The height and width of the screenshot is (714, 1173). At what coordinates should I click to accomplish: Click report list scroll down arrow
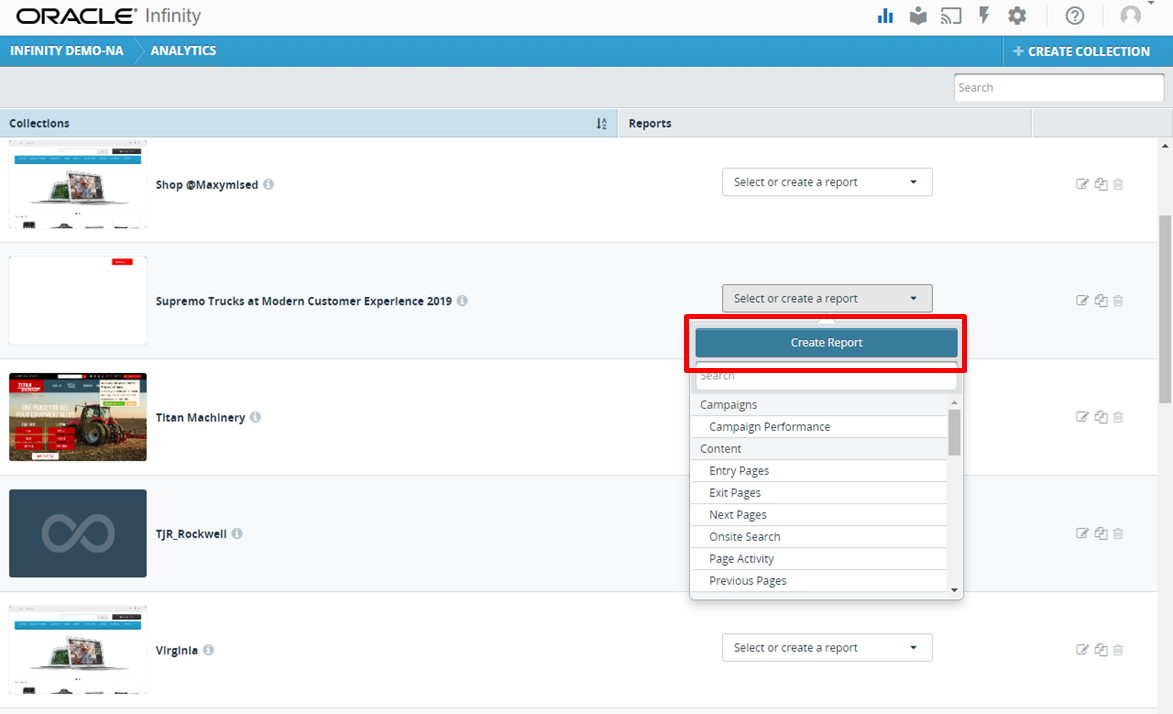pos(954,590)
